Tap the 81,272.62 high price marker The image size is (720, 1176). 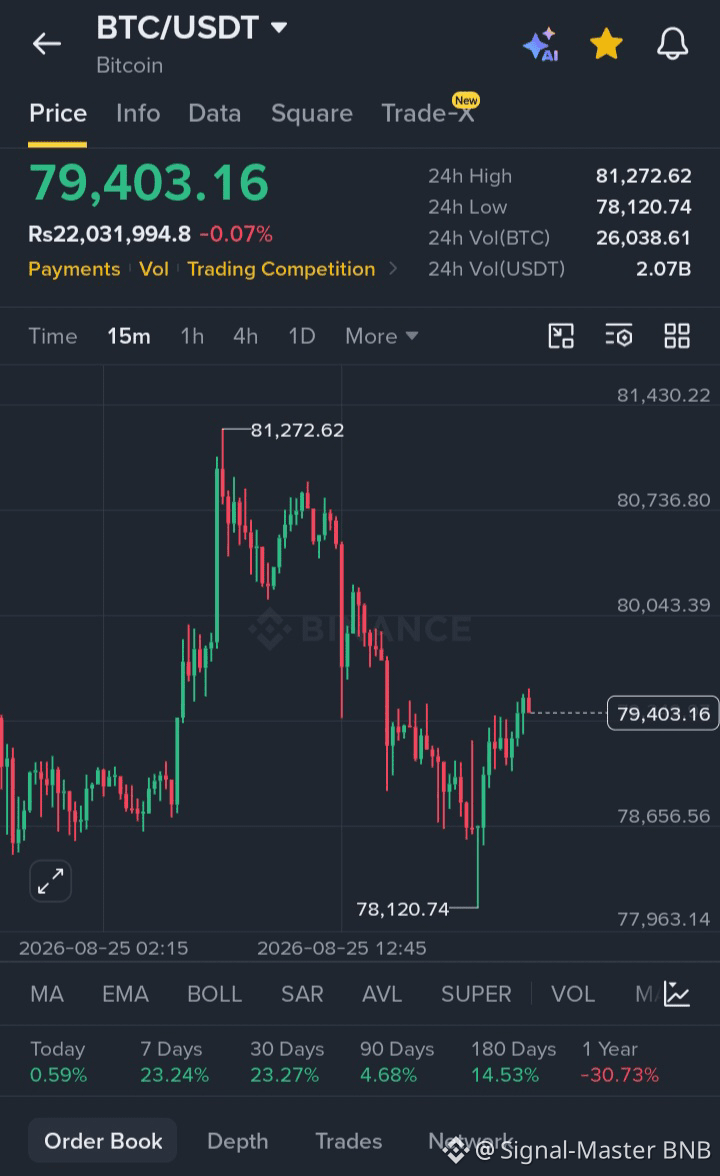click(x=297, y=430)
